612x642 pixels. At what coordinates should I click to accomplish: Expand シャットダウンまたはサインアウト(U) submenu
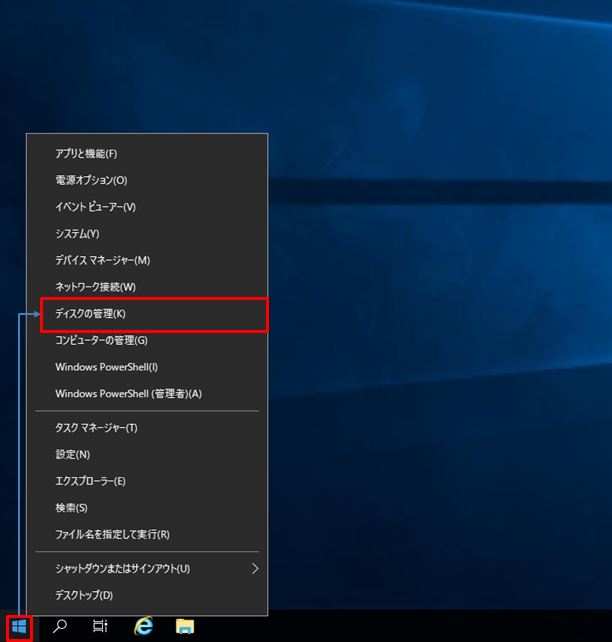[x=147, y=568]
